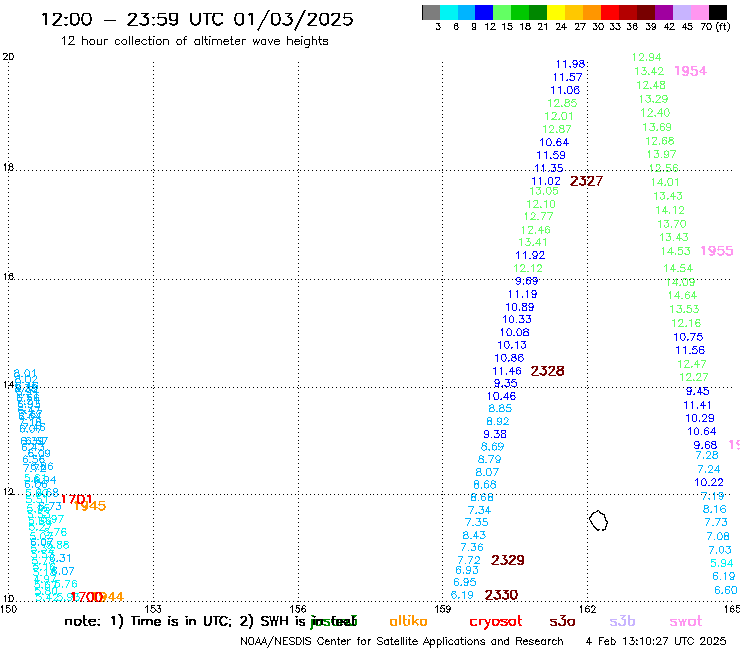
Task: Click wave height value 11.46
Action: coord(507,371)
